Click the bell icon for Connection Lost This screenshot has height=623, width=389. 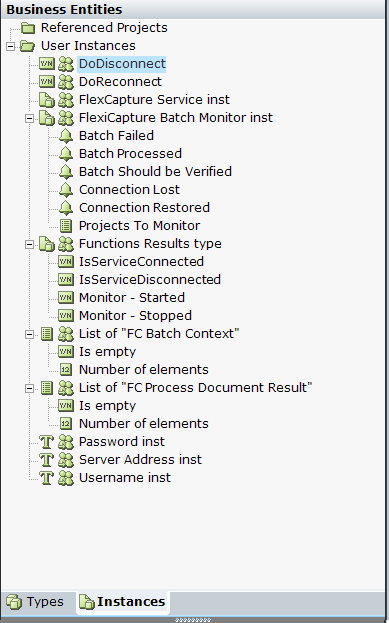(x=66, y=190)
